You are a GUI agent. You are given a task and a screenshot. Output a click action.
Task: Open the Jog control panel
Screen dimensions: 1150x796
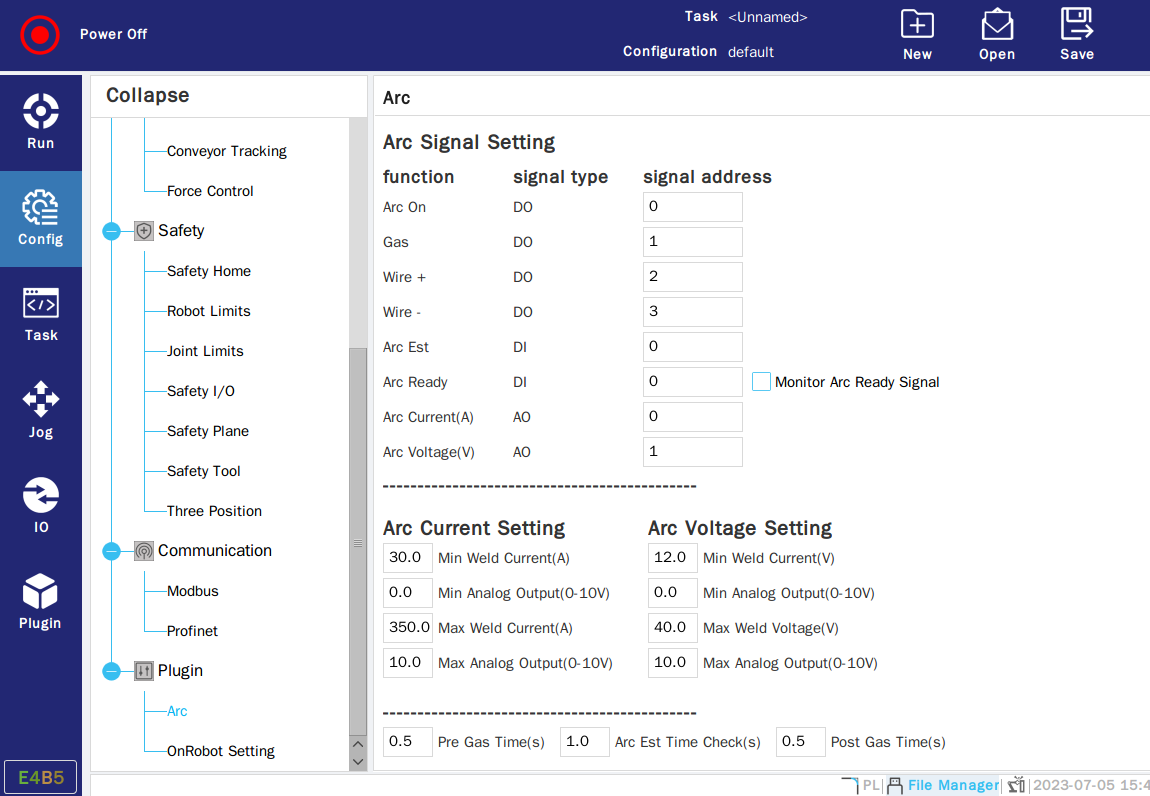[x=41, y=410]
